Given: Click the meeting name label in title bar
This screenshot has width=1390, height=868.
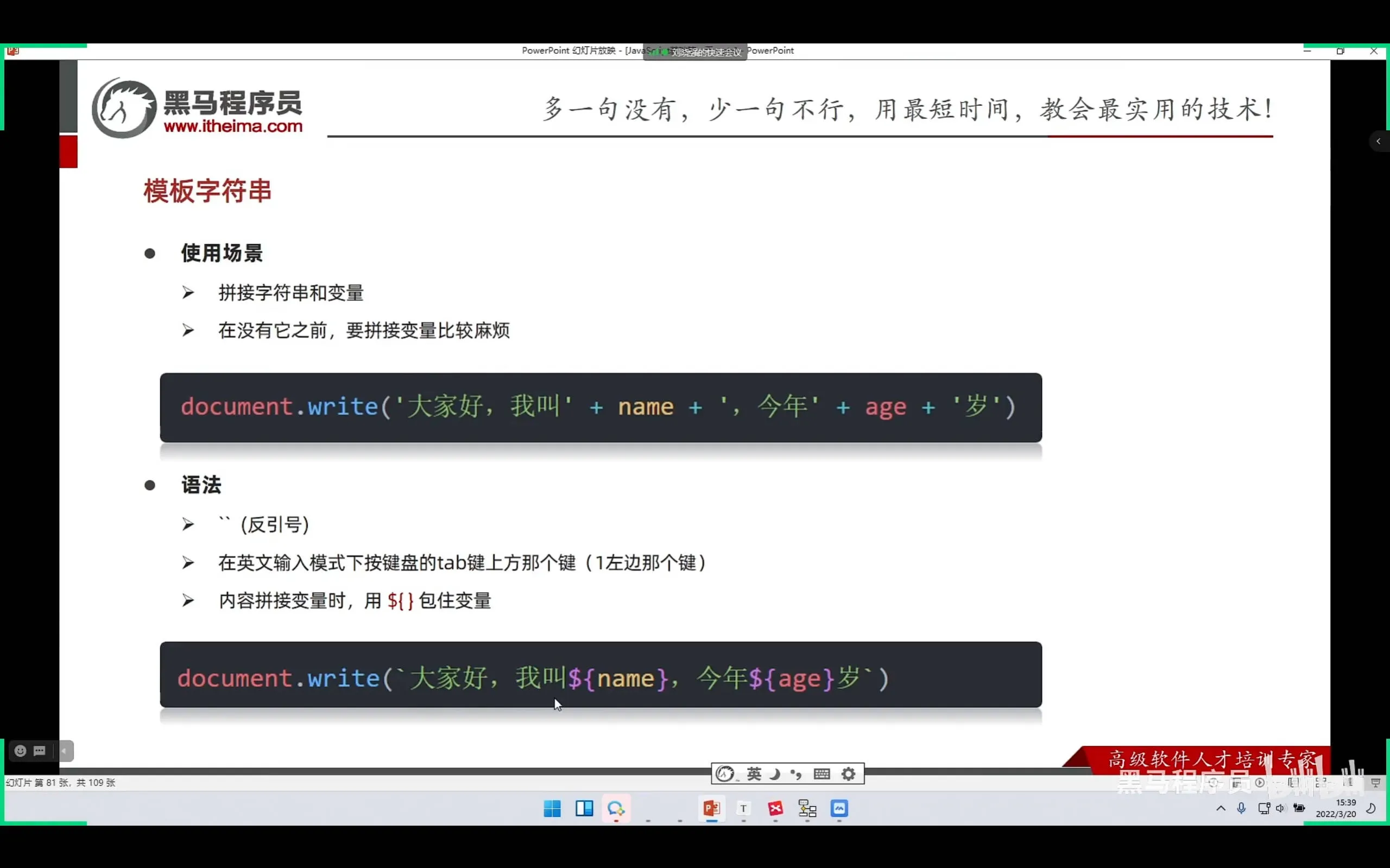Looking at the screenshot, I should (x=706, y=52).
